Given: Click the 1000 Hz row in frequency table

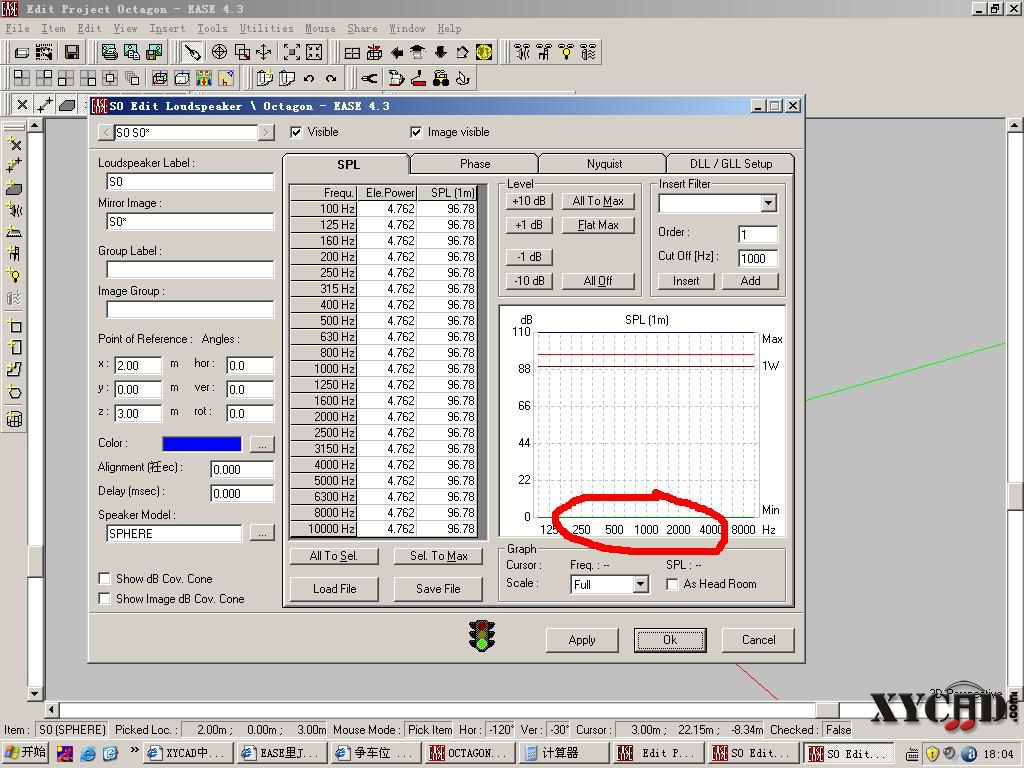Looking at the screenshot, I should (383, 369).
